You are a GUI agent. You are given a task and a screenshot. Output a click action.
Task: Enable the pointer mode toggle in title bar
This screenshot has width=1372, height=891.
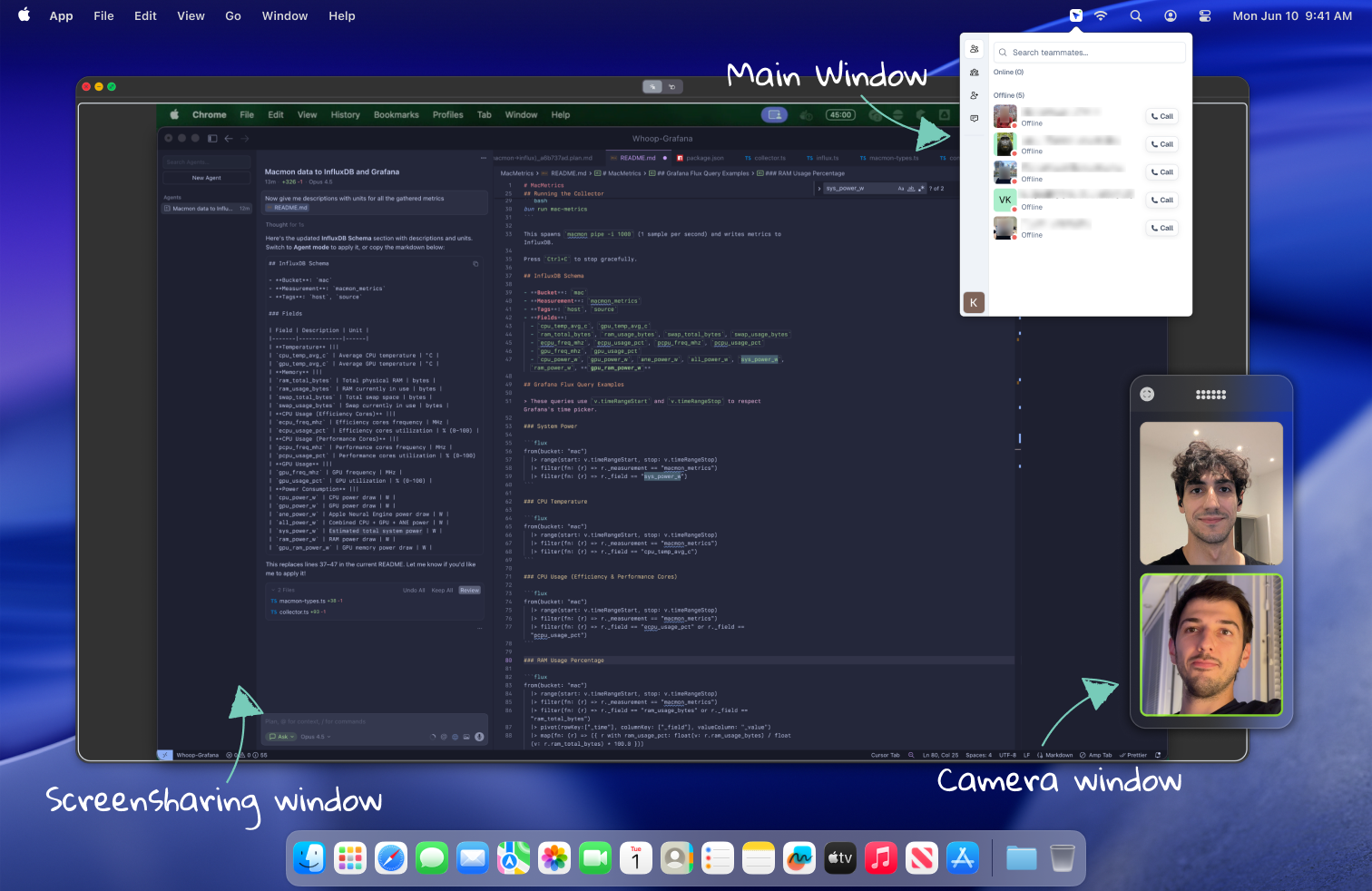pos(652,87)
